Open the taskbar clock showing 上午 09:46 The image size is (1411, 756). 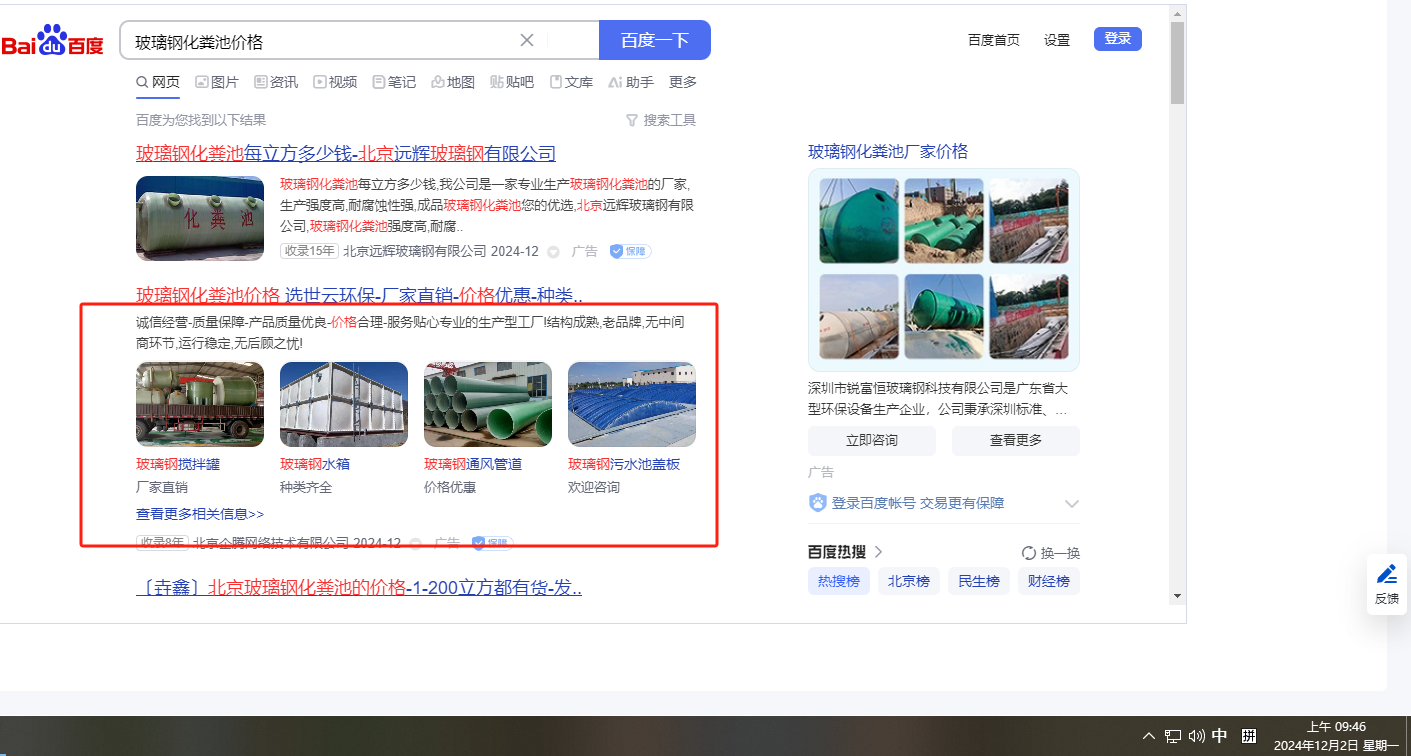(1337, 736)
